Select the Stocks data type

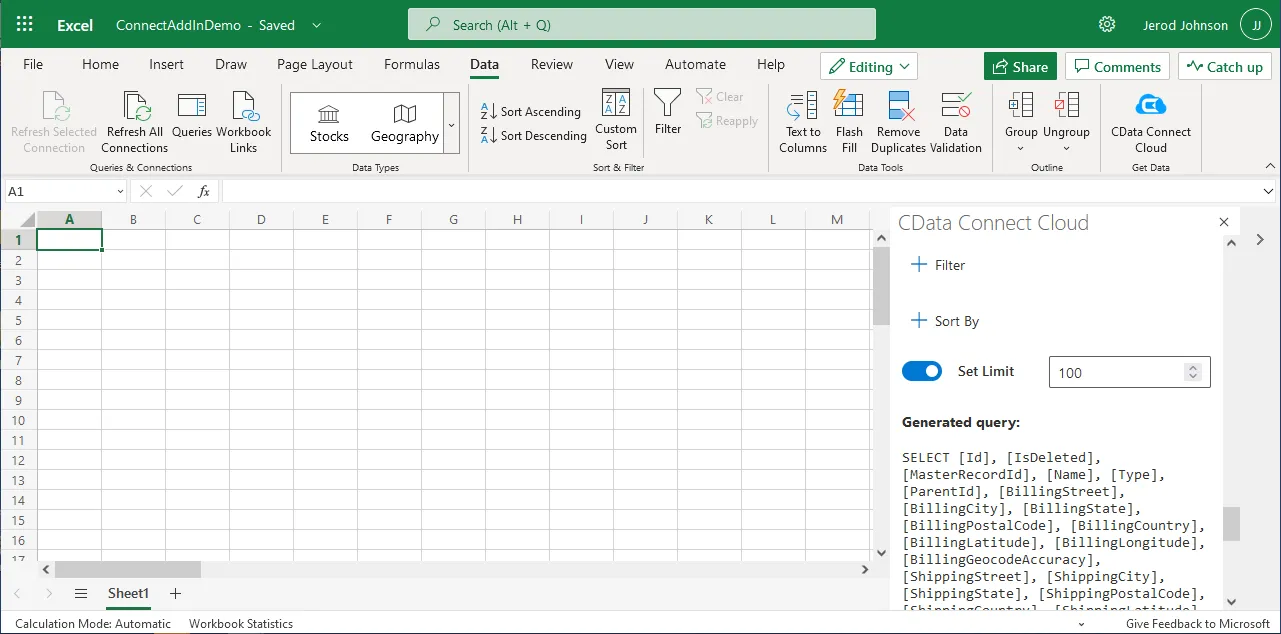point(329,123)
